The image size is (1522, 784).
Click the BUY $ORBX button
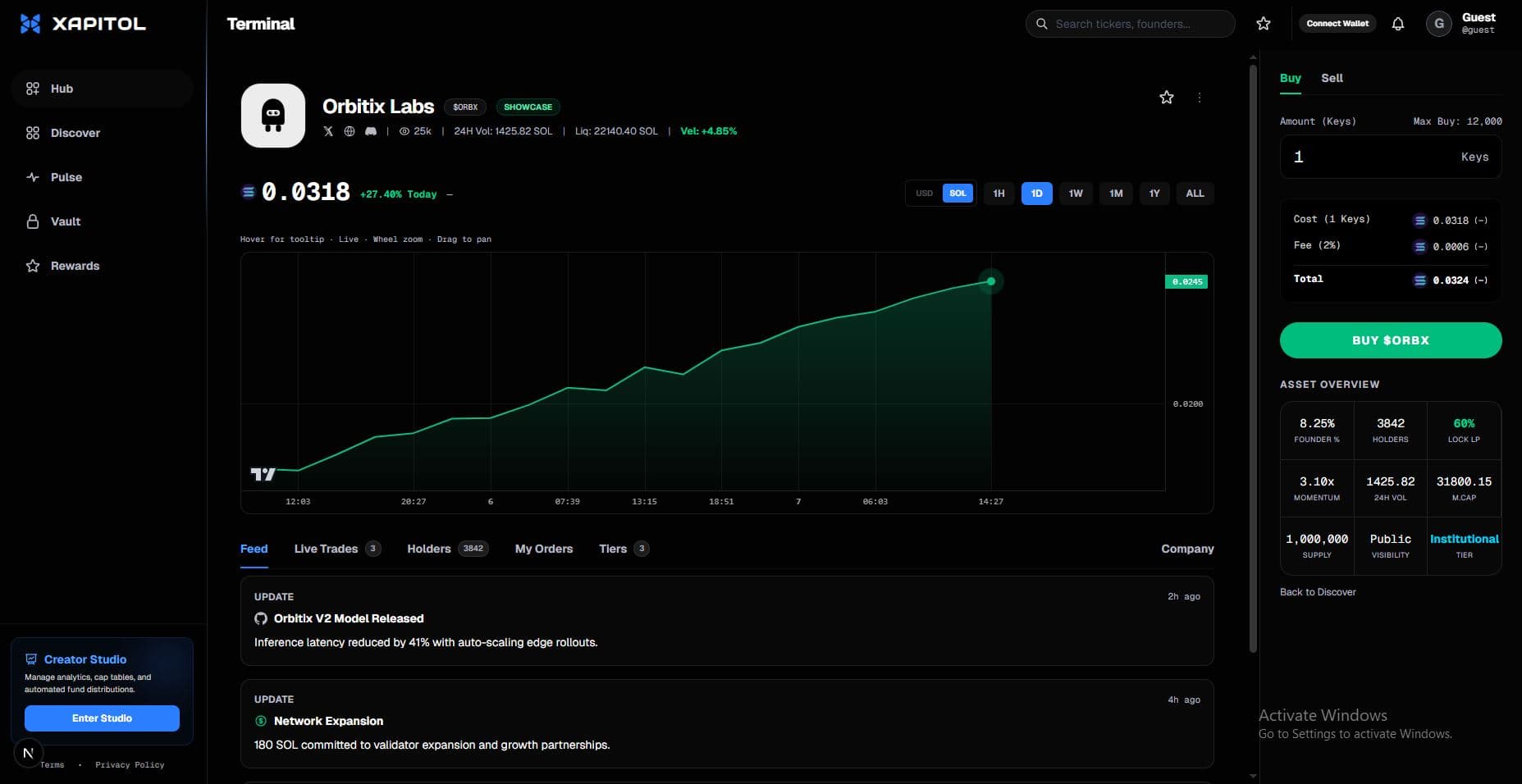click(1391, 340)
